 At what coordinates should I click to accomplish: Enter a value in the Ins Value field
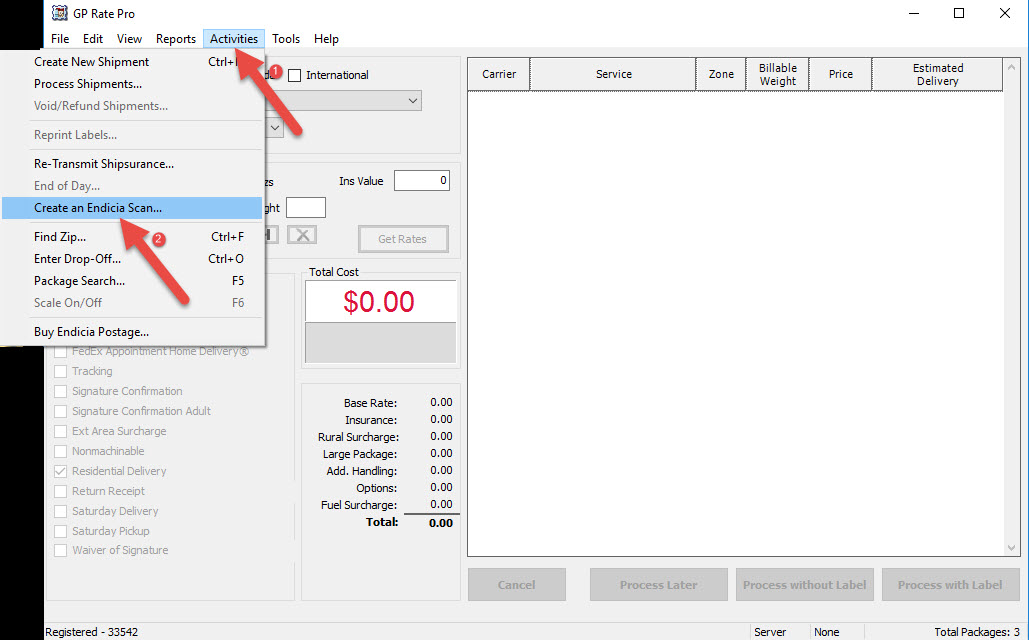coord(421,180)
